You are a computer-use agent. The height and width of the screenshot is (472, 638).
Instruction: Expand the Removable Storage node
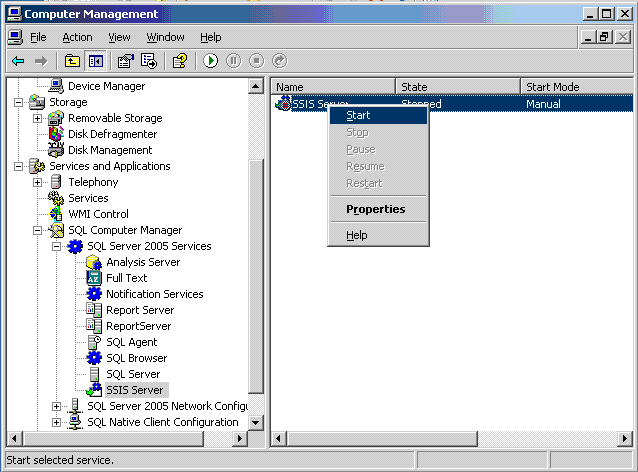[x=37, y=118]
